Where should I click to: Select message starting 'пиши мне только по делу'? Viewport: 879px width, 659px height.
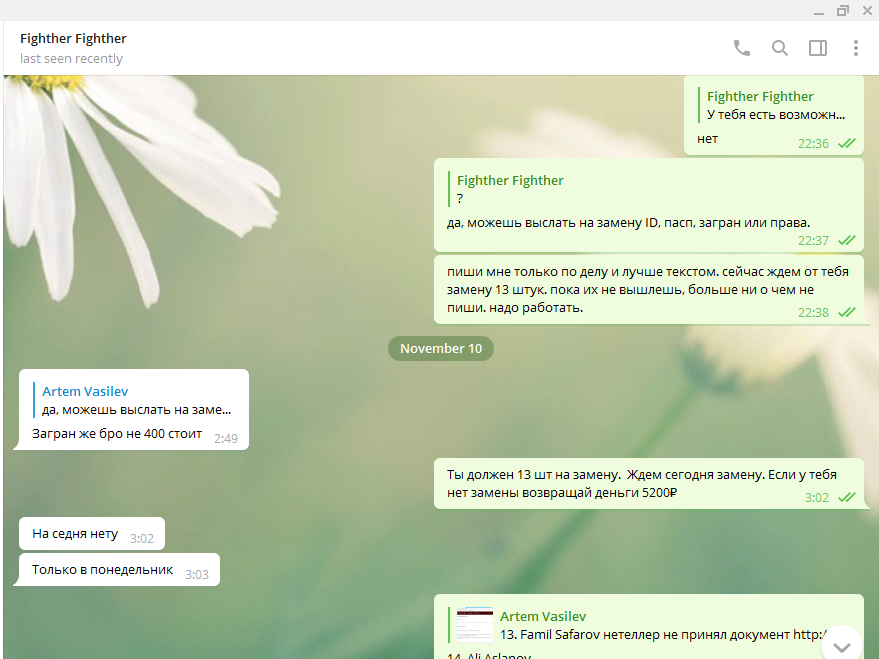[647, 290]
